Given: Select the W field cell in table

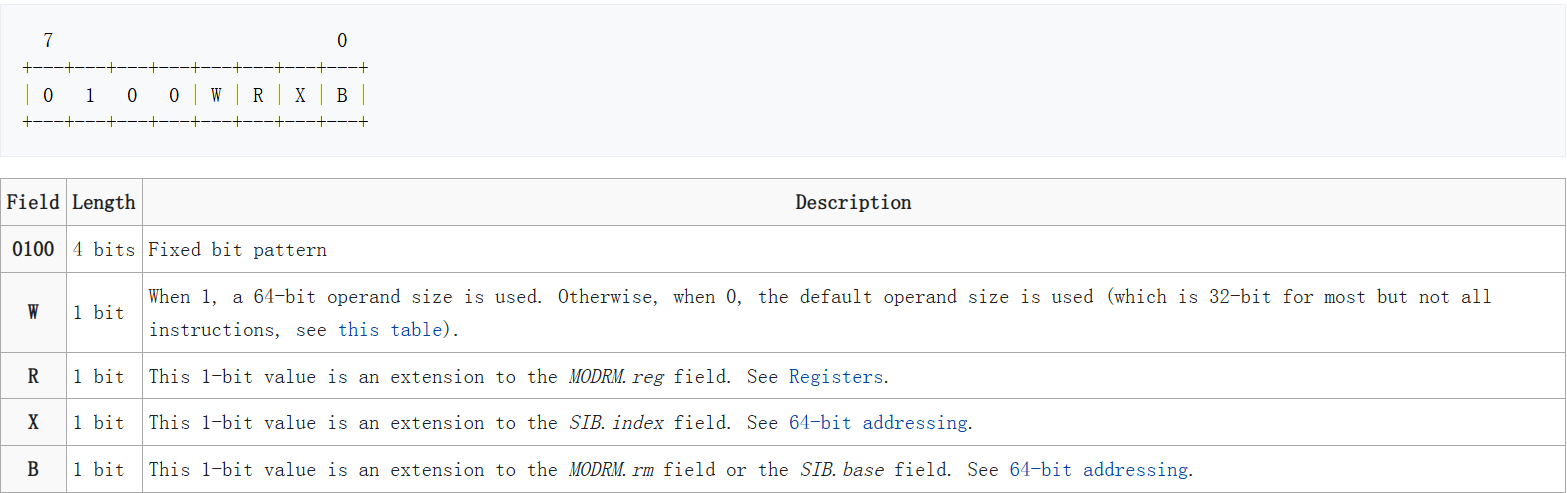Looking at the screenshot, I should 33,312.
